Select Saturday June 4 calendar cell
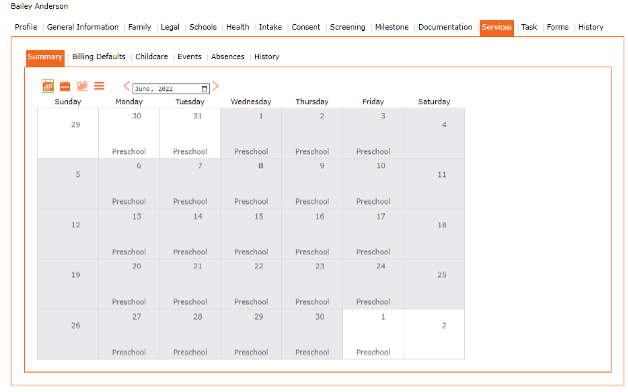This screenshot has width=628, height=392. coord(434,133)
